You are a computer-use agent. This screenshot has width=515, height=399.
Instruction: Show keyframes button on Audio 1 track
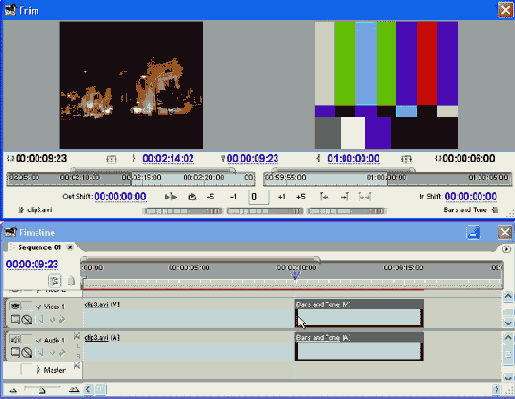point(27,352)
